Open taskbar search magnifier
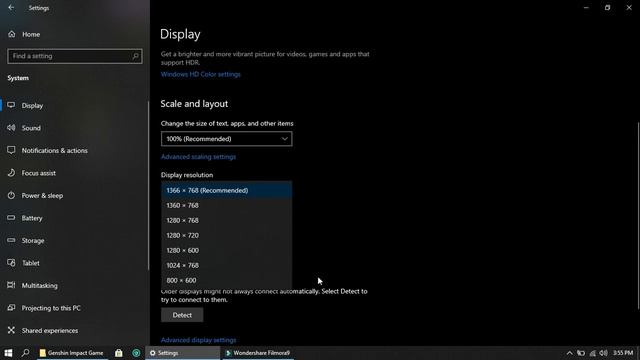The image size is (640, 360). click(25, 353)
